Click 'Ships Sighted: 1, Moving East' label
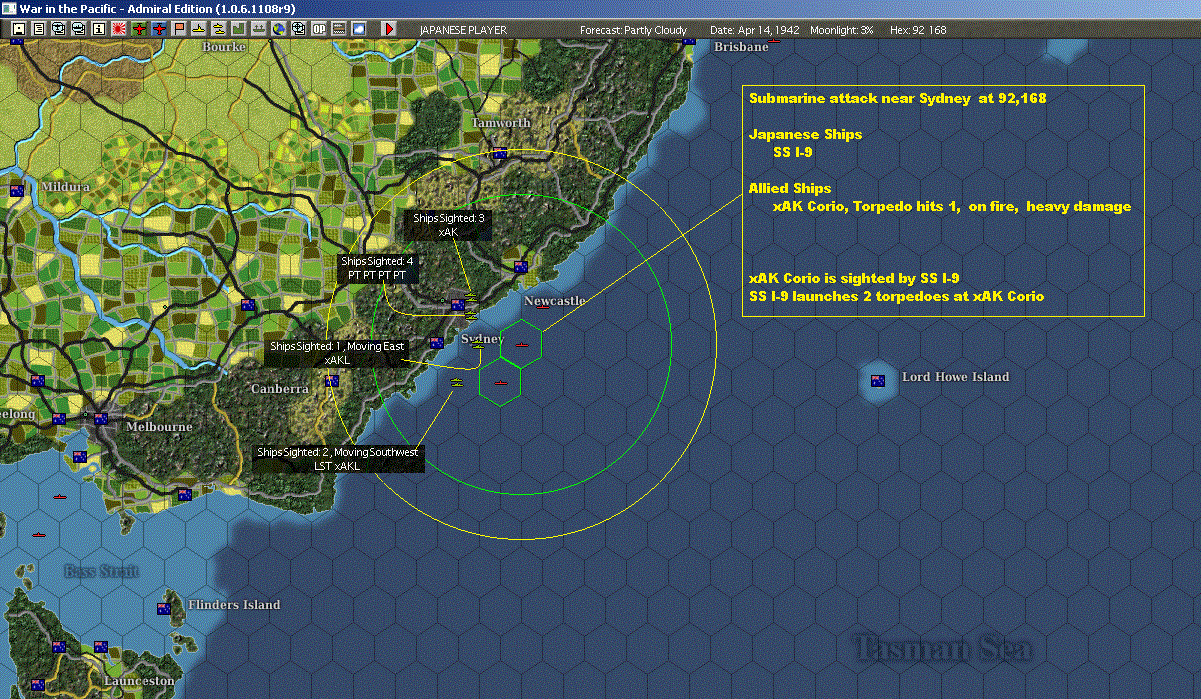Screen dimensions: 1201x699 click(x=337, y=353)
